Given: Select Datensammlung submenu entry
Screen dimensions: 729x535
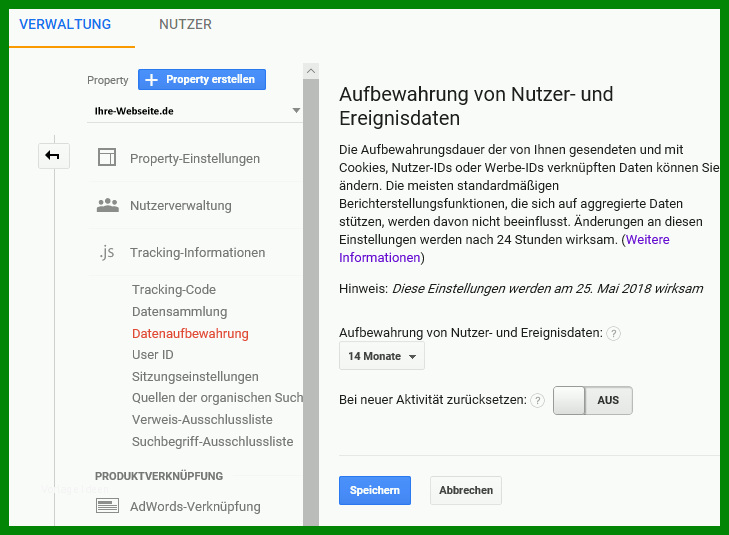Looking at the screenshot, I should 179,311.
